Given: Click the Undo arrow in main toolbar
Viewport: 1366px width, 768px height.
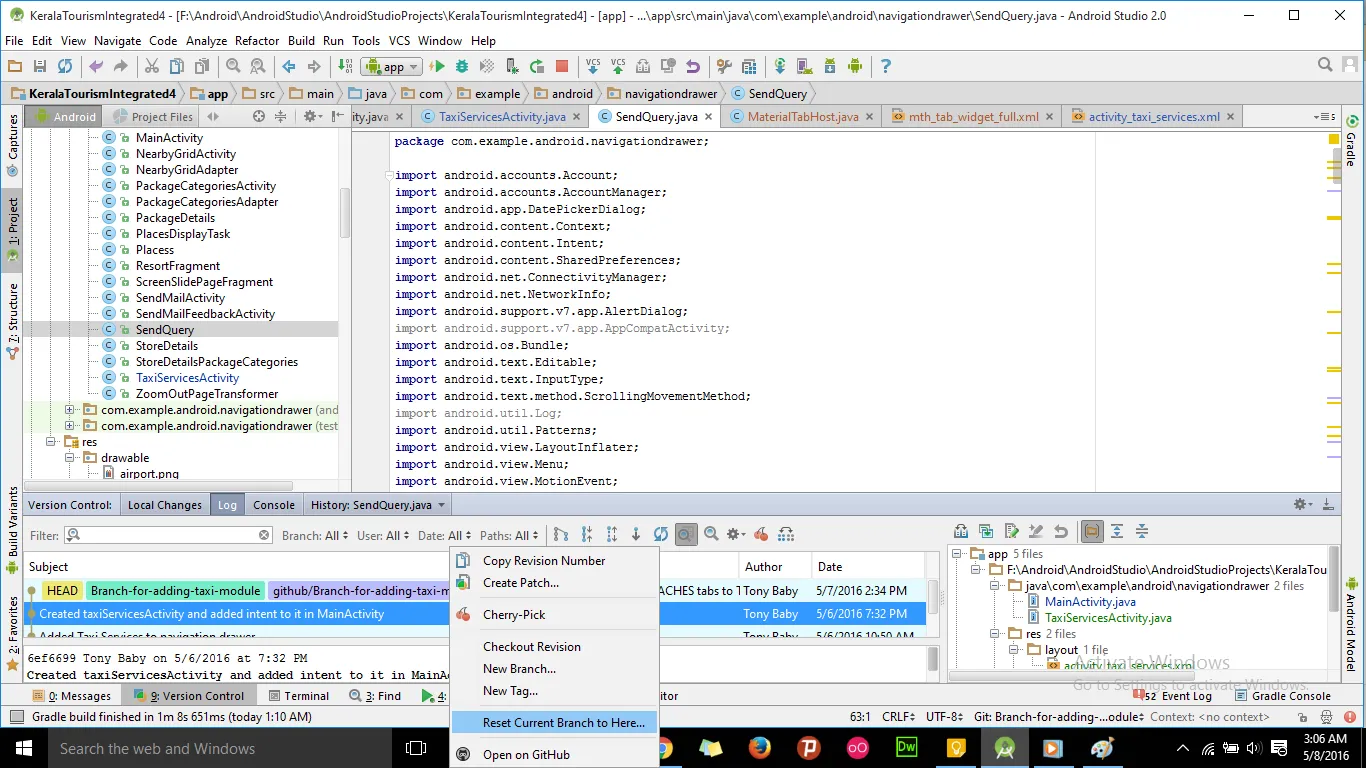Looking at the screenshot, I should coord(96,67).
